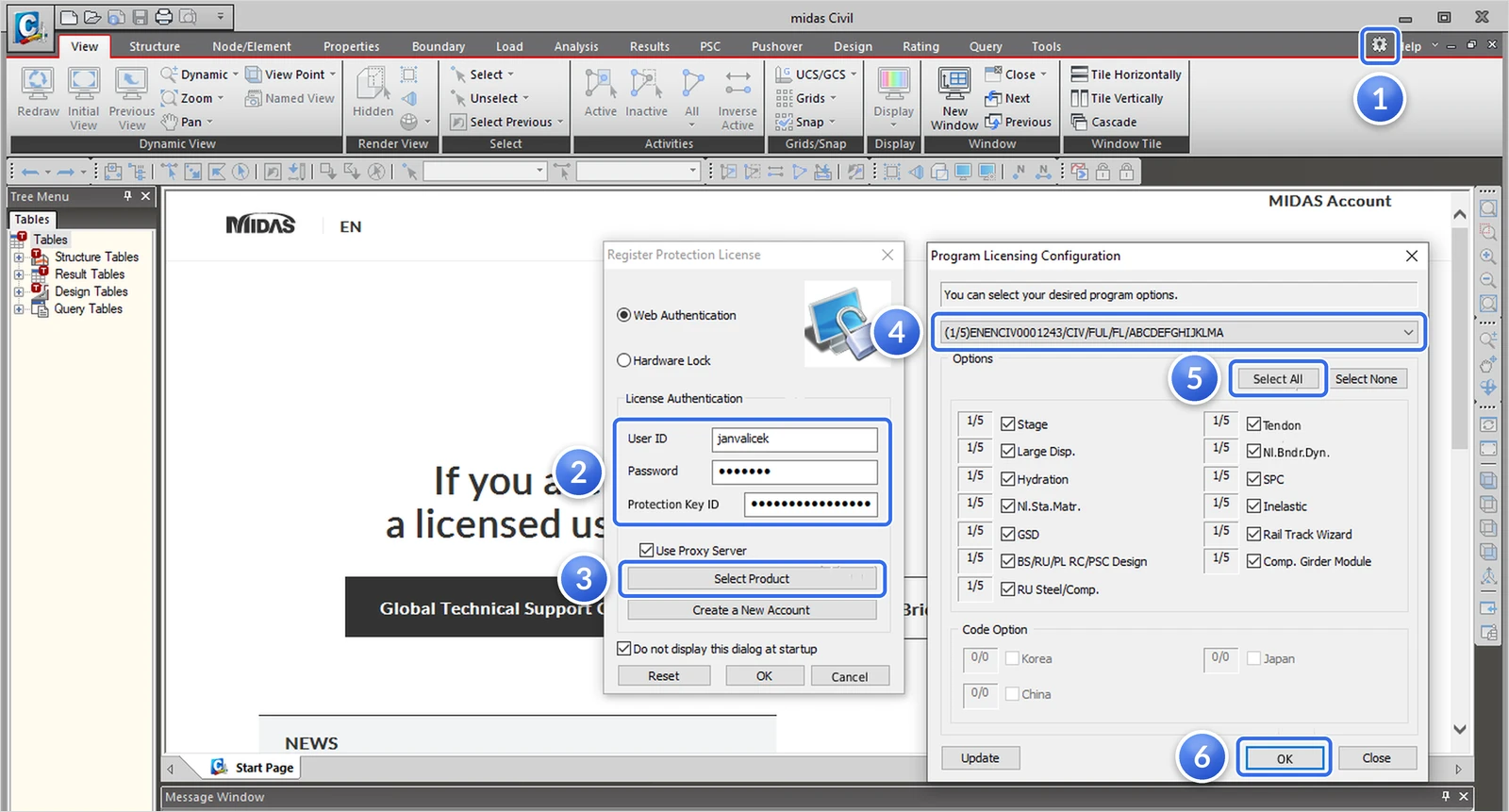The height and width of the screenshot is (812, 1509).
Task: Toggle Do not display this dialog at startup
Action: coord(623,649)
